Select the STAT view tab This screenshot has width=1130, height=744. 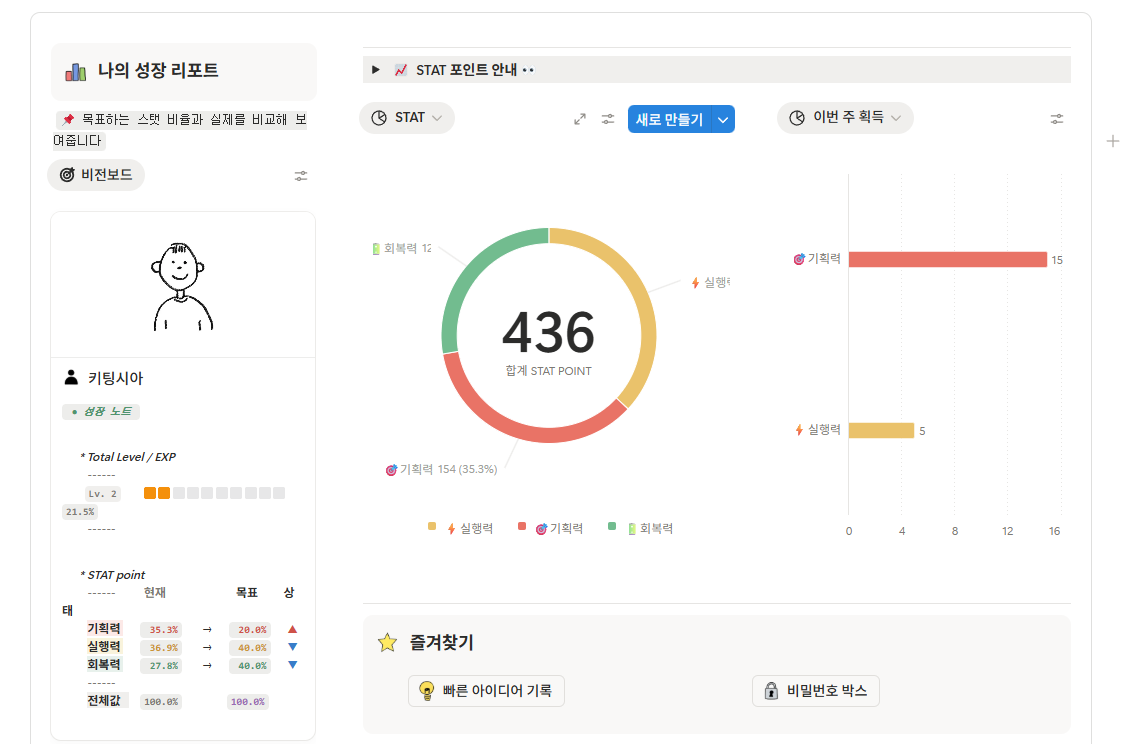pos(406,118)
